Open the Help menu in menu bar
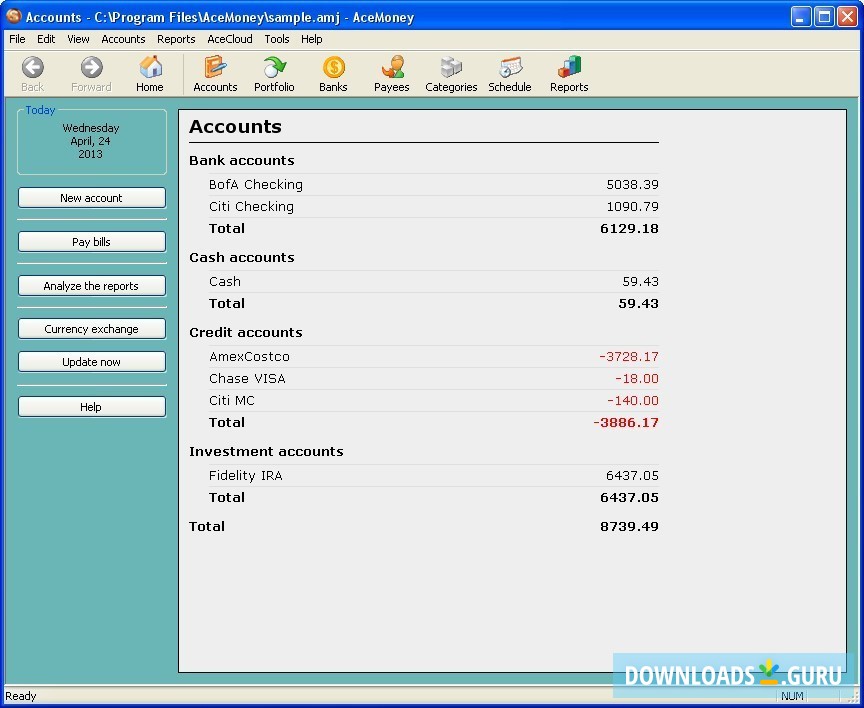The image size is (864, 708). 312,39
